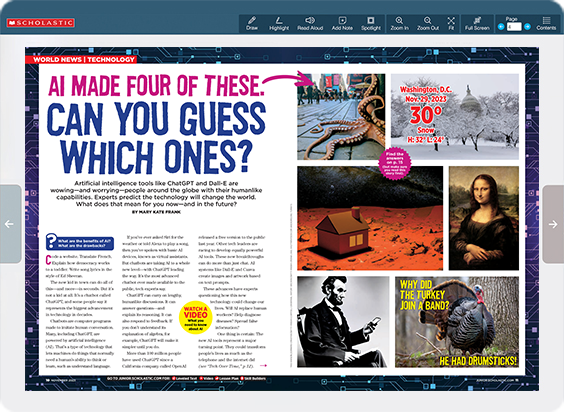The image size is (564, 412).
Task: Click the Leveled Text footer link
Action: click(x=185, y=379)
